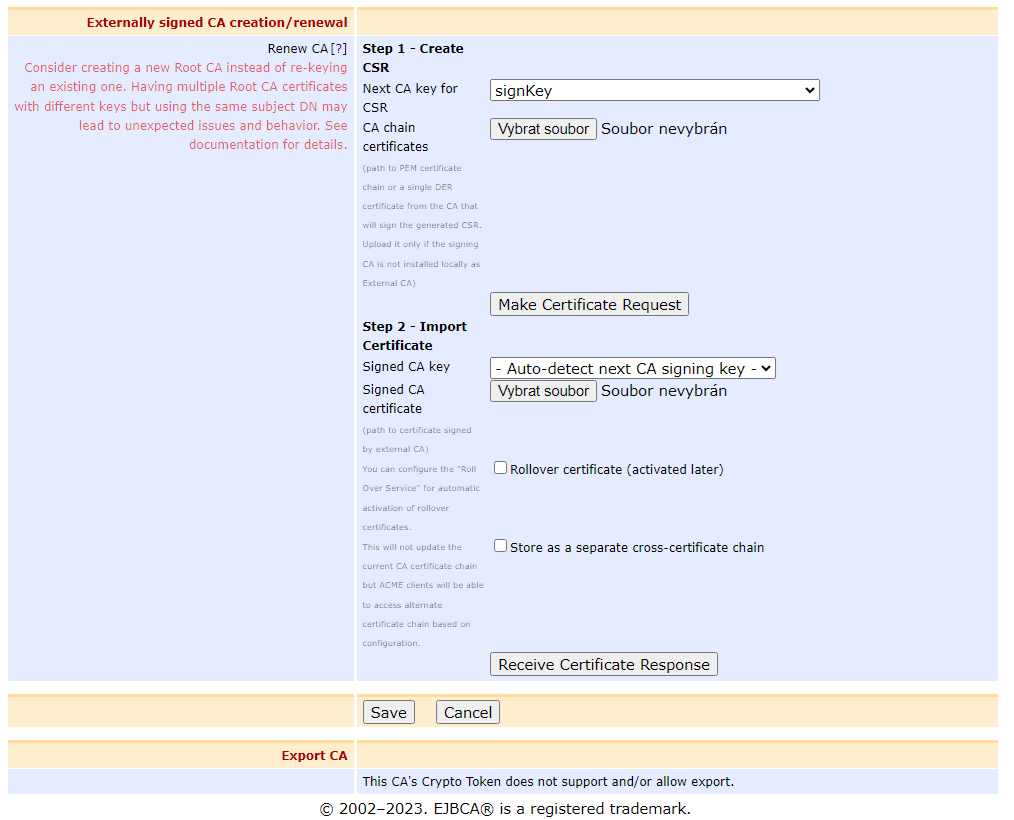Viewport: 1014px width, 820px height.
Task: Open the Renew CA [?] help link
Action: pyautogui.click(x=339, y=49)
